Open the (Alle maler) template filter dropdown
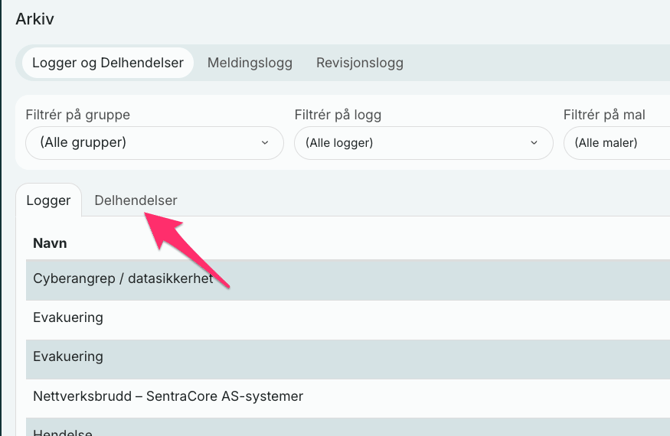The image size is (670, 436). (x=616, y=143)
